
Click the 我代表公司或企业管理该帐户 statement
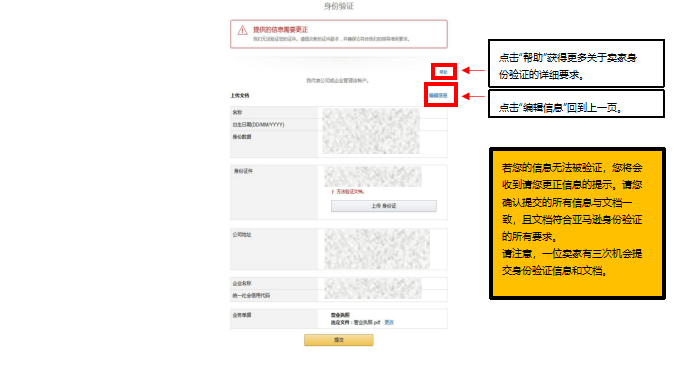click(338, 81)
